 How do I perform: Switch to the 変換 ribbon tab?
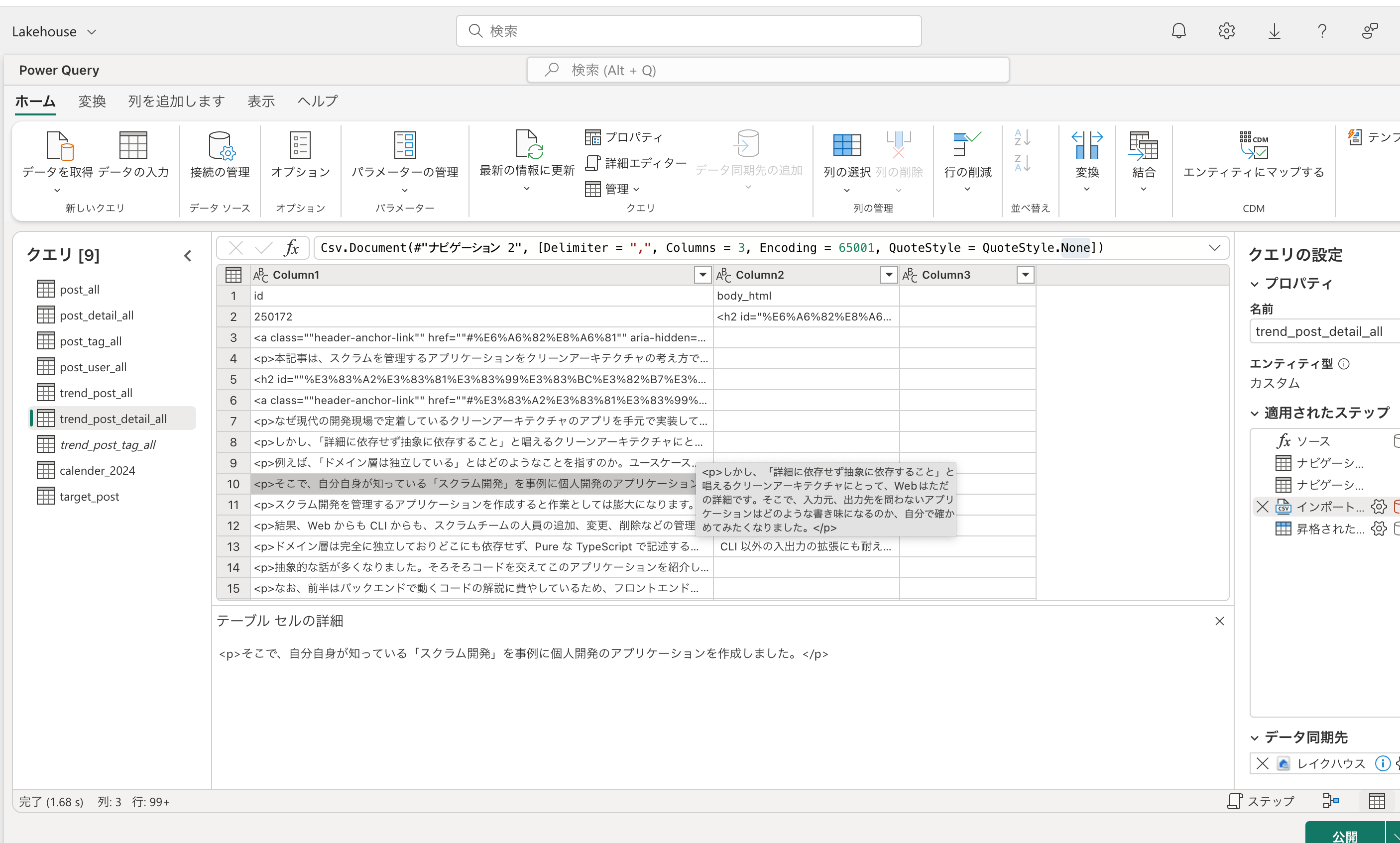[92, 101]
